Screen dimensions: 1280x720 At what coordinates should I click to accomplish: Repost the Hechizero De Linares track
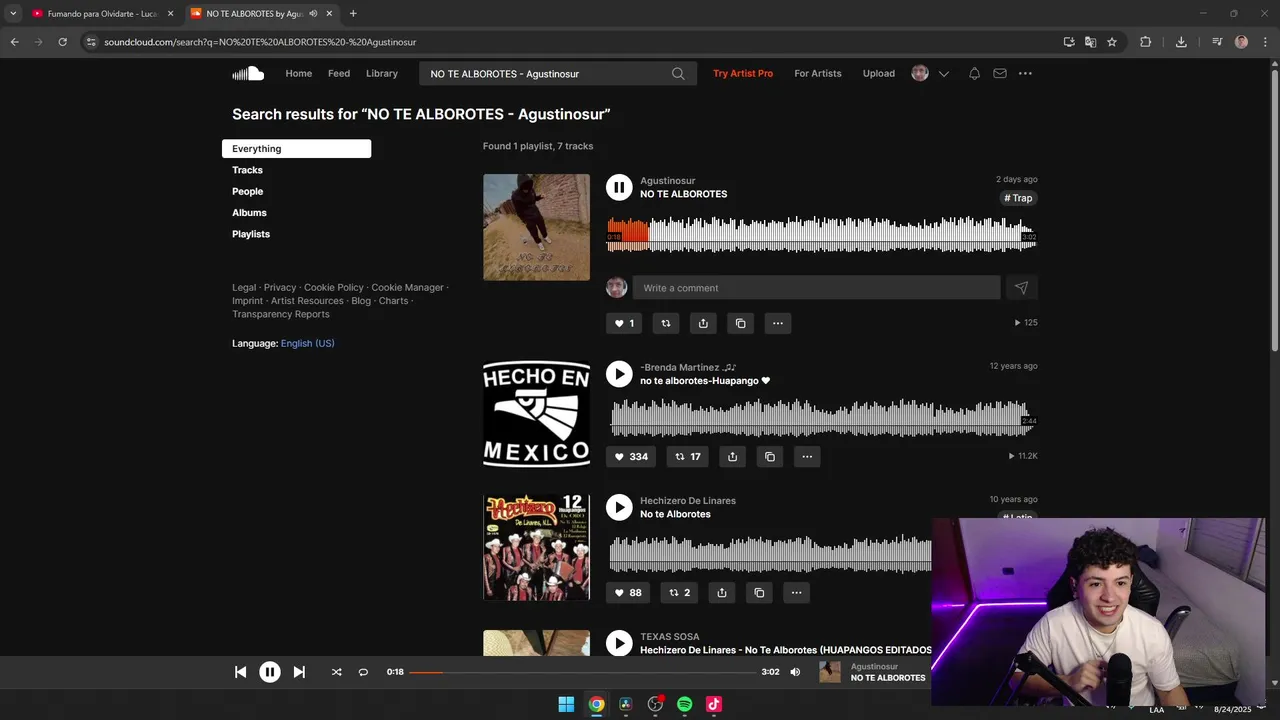(x=679, y=592)
